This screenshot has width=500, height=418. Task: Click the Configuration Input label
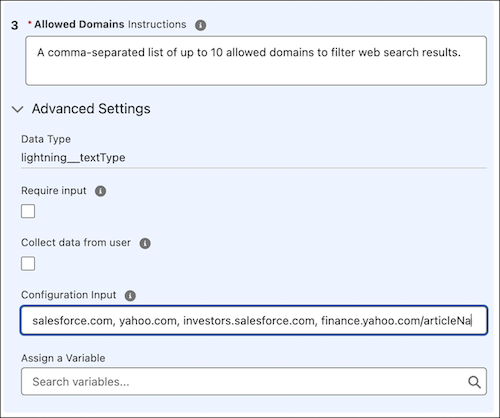point(69,295)
